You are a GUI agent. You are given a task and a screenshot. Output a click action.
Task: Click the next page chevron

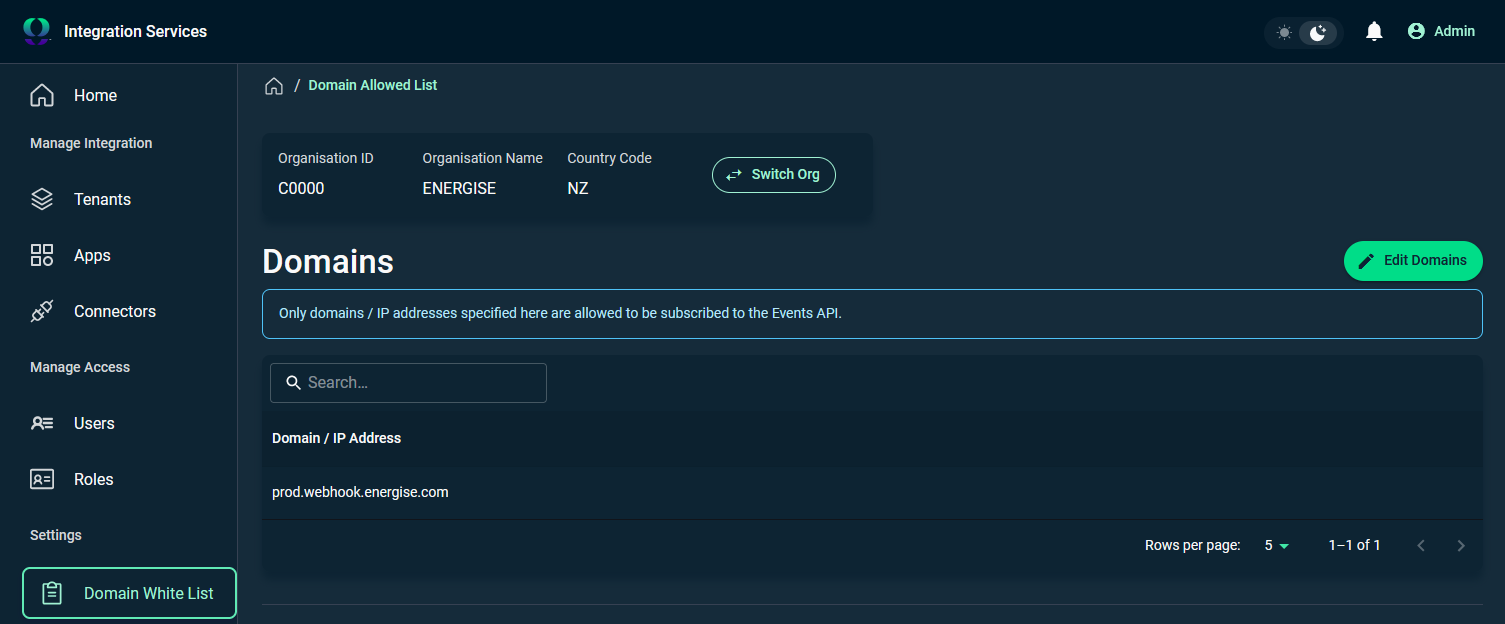click(1461, 545)
